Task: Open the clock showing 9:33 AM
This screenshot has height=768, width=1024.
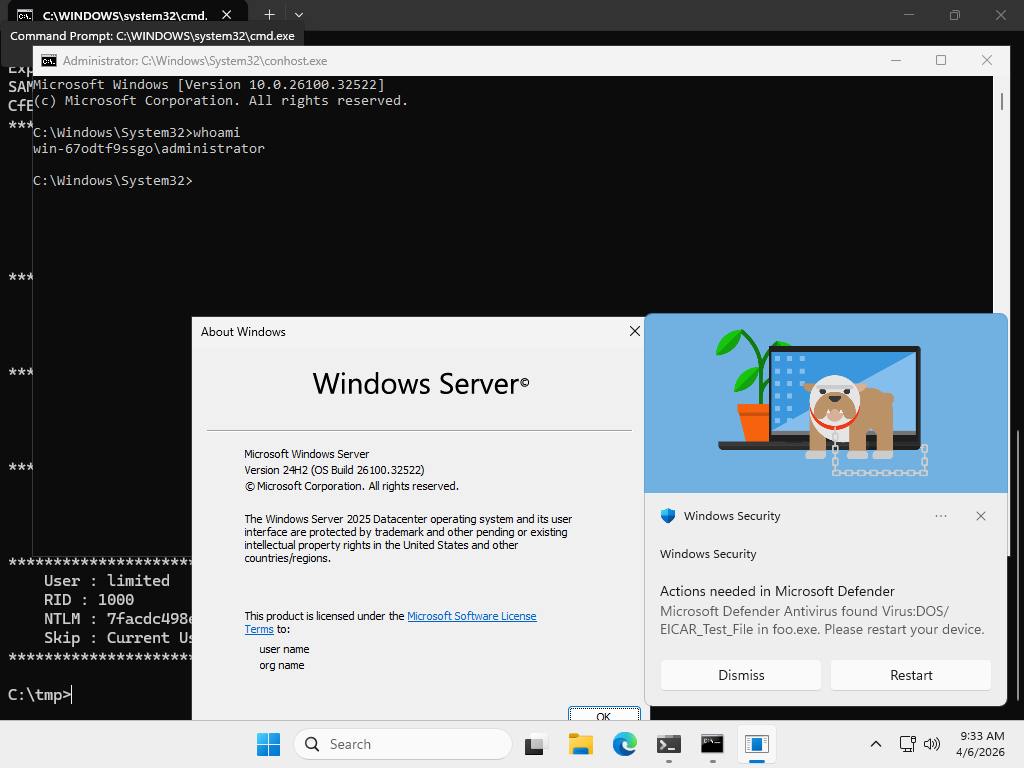Action: click(x=981, y=744)
